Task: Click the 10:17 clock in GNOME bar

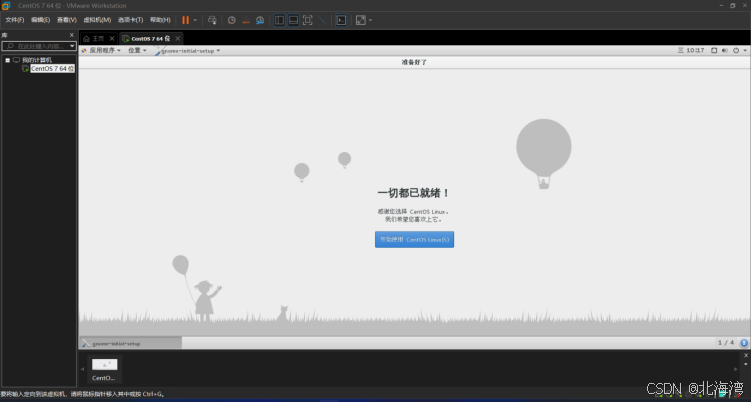Action: (x=695, y=50)
